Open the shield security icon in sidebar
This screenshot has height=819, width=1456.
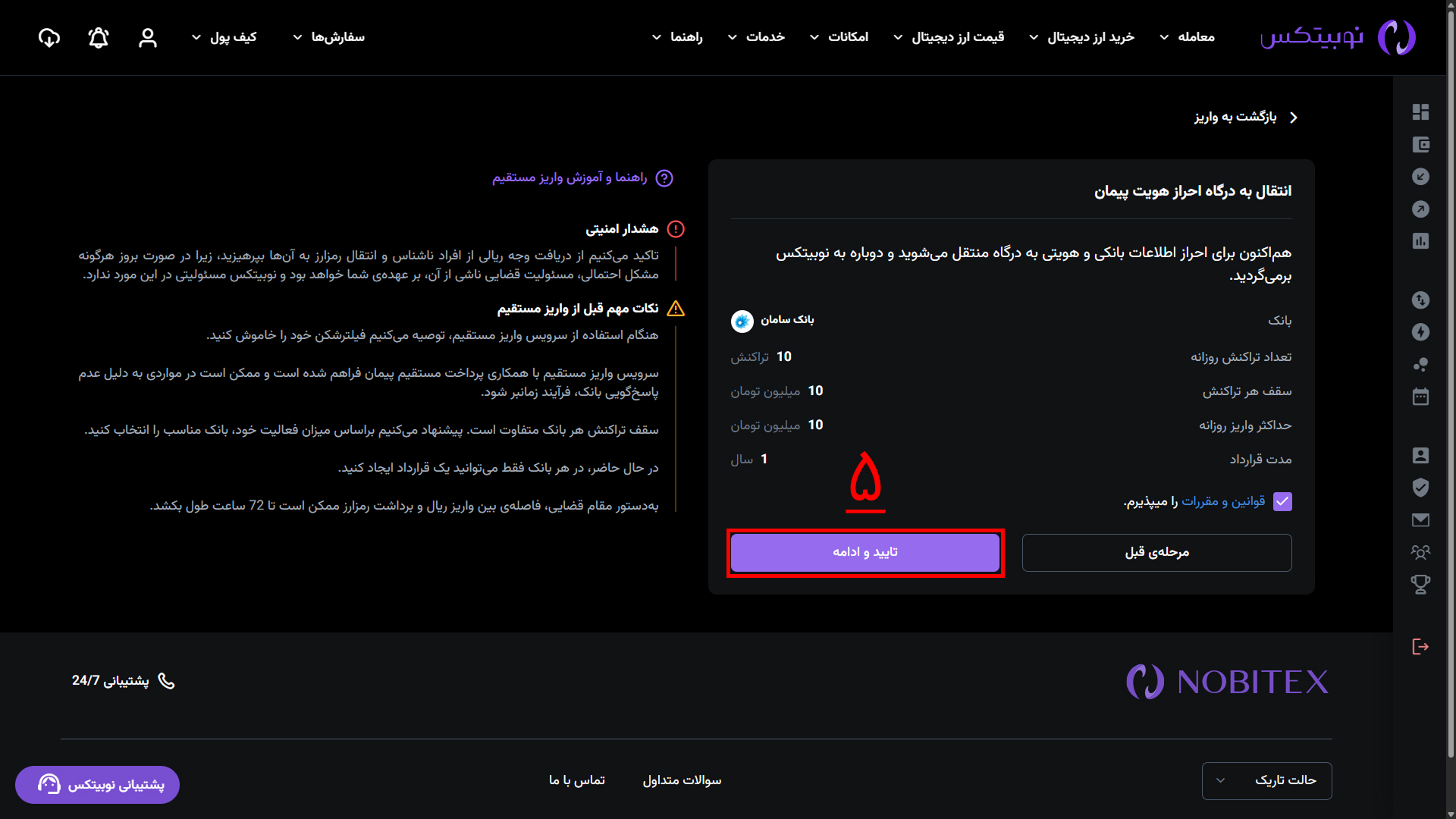1420,487
